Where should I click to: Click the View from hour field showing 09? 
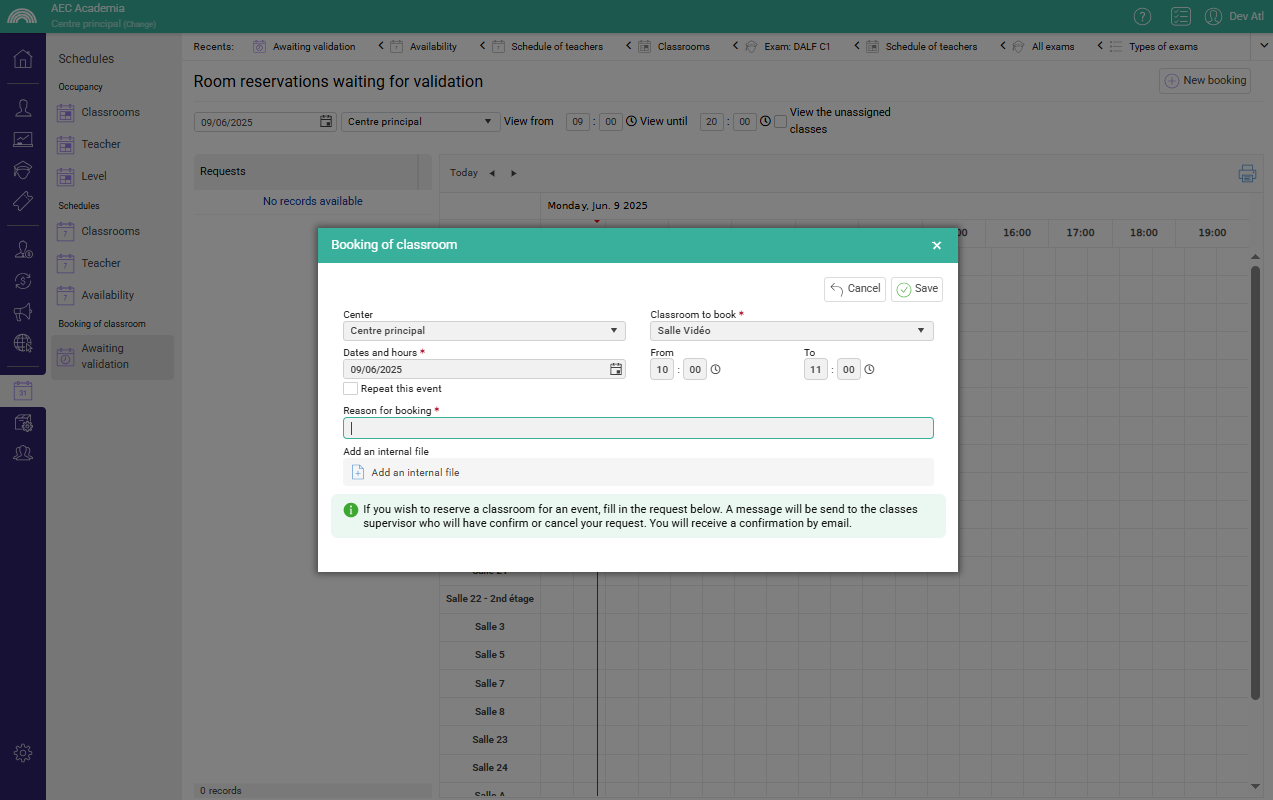pos(578,121)
